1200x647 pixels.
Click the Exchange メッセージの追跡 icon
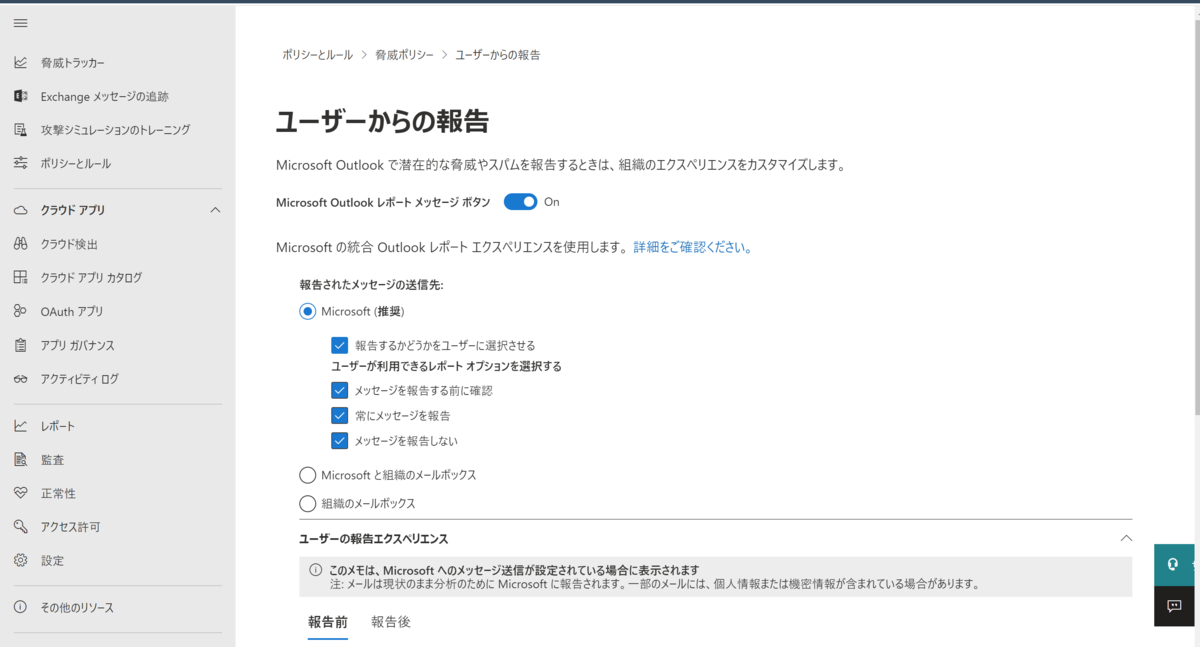tap(20, 96)
